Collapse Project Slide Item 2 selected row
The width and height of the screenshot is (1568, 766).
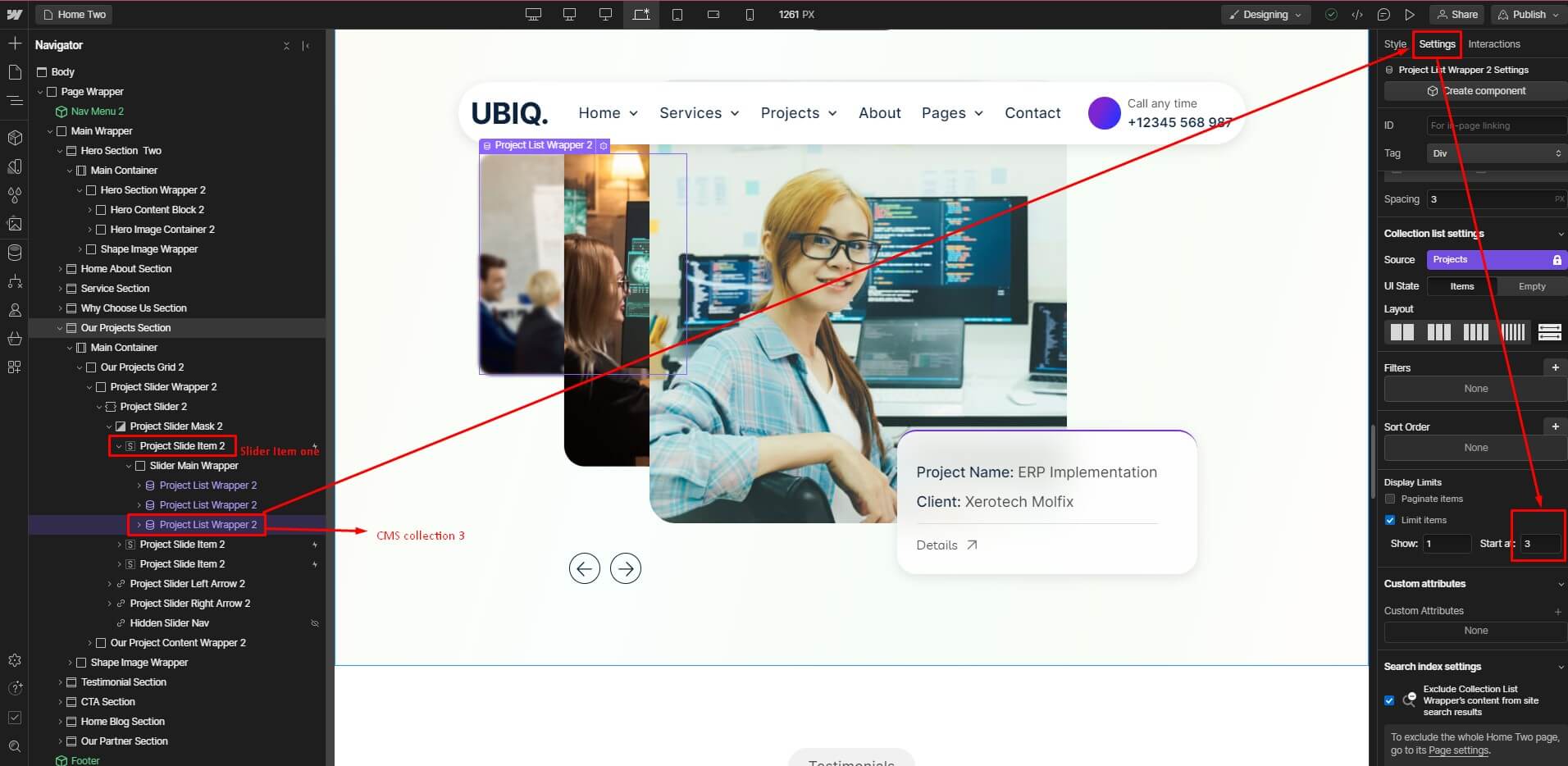[x=119, y=446]
